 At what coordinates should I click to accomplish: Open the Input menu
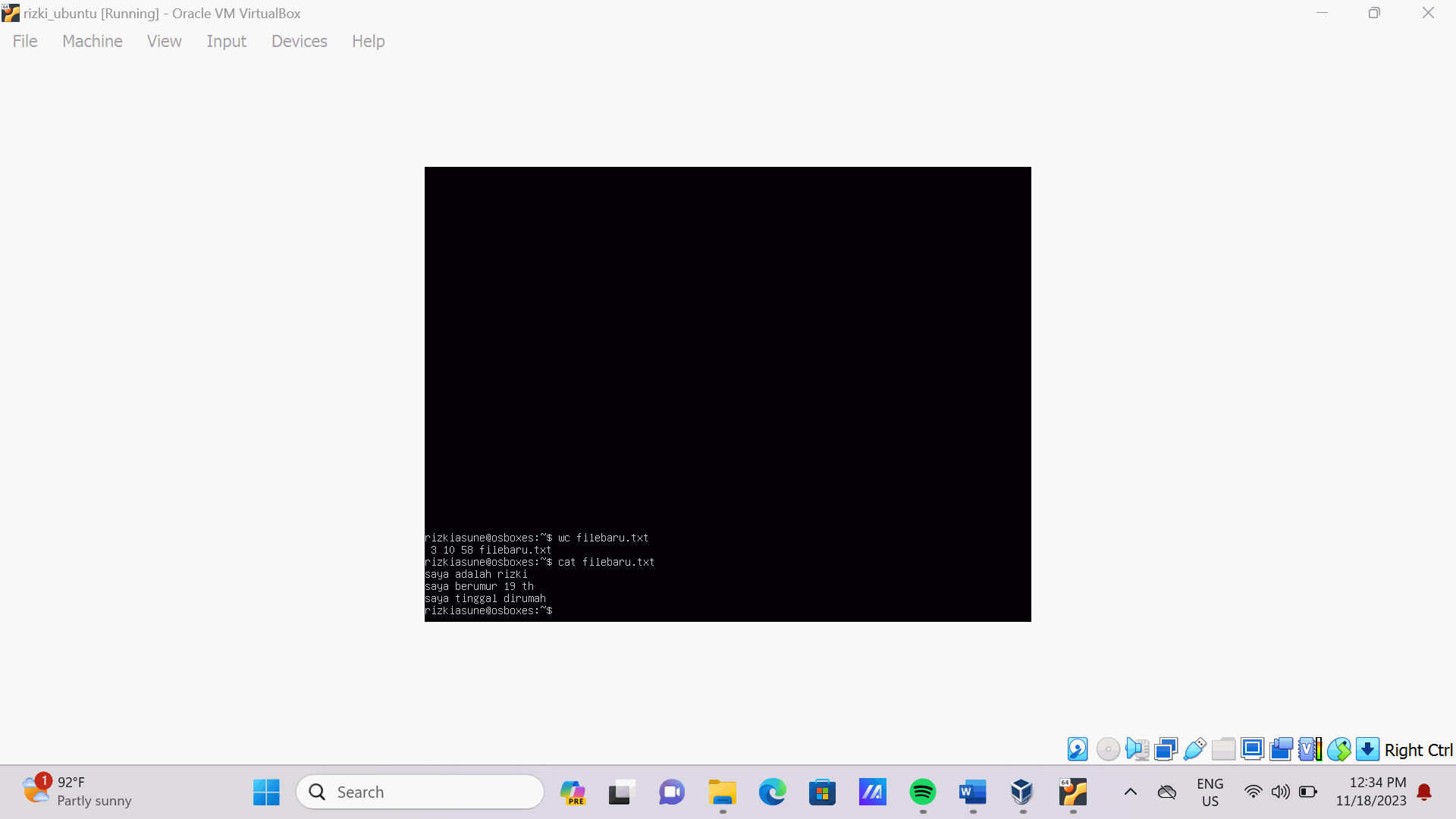(227, 41)
